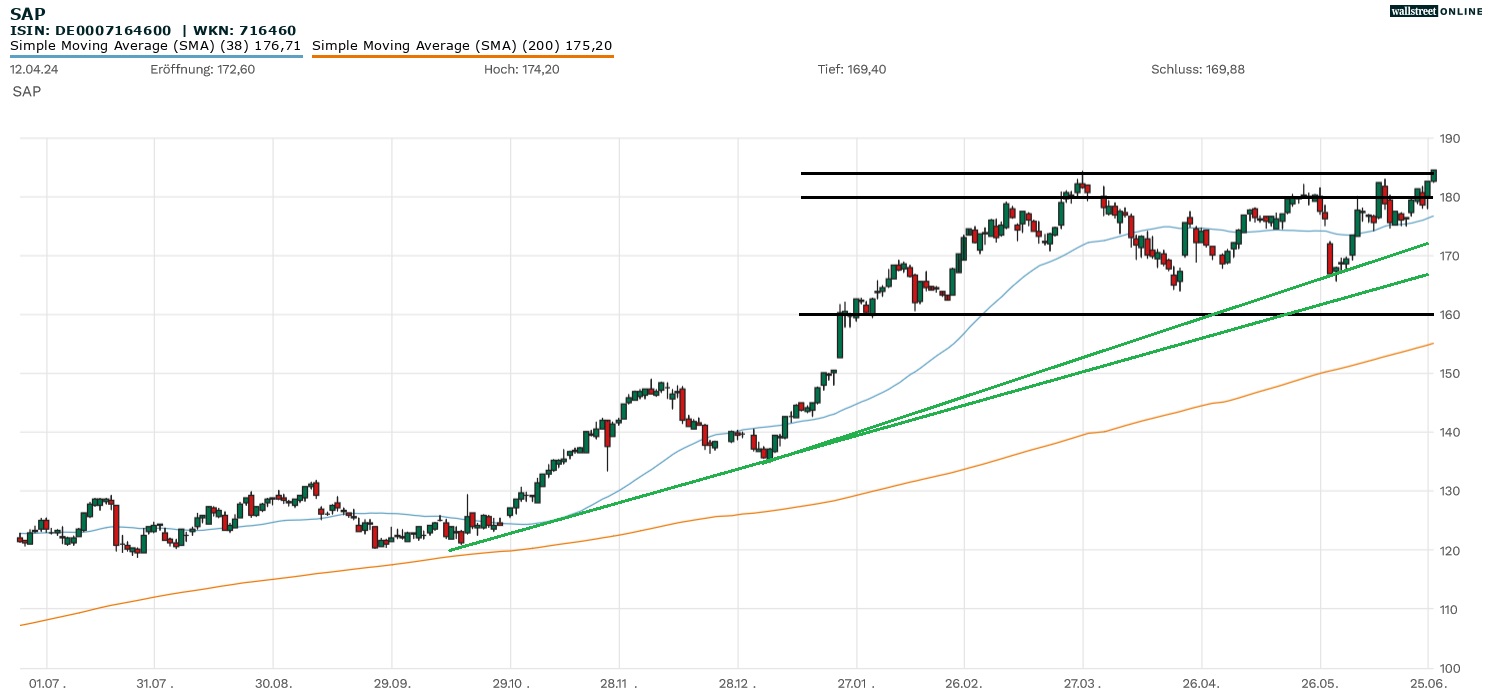Click the 29.10. x-axis date label
The width and height of the screenshot is (1490, 689).
(x=510, y=680)
